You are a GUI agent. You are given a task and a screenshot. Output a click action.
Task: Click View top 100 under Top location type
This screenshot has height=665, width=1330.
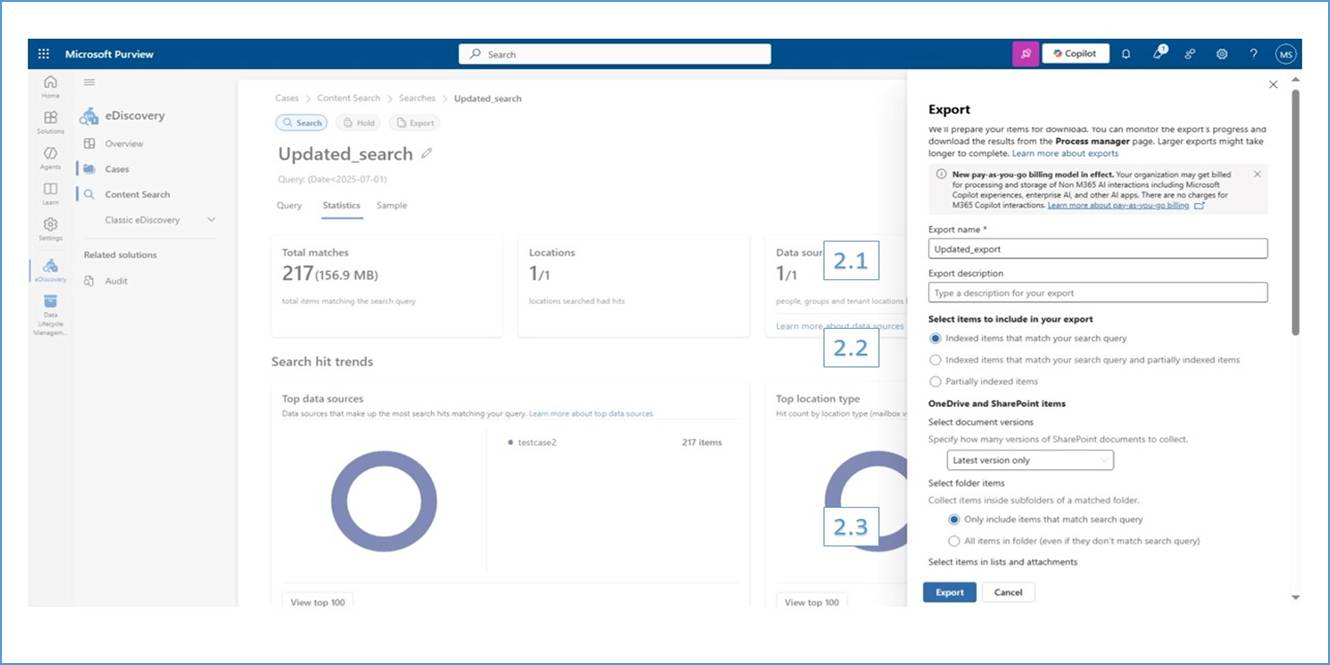[811, 602]
